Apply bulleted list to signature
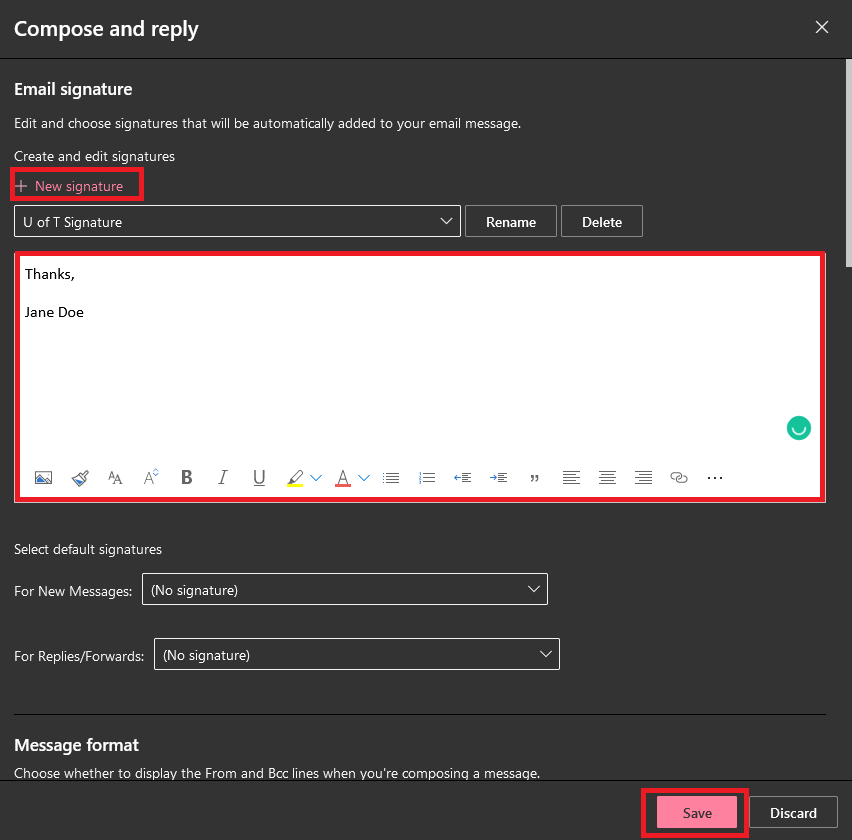Viewport: 852px width, 840px height. [391, 478]
